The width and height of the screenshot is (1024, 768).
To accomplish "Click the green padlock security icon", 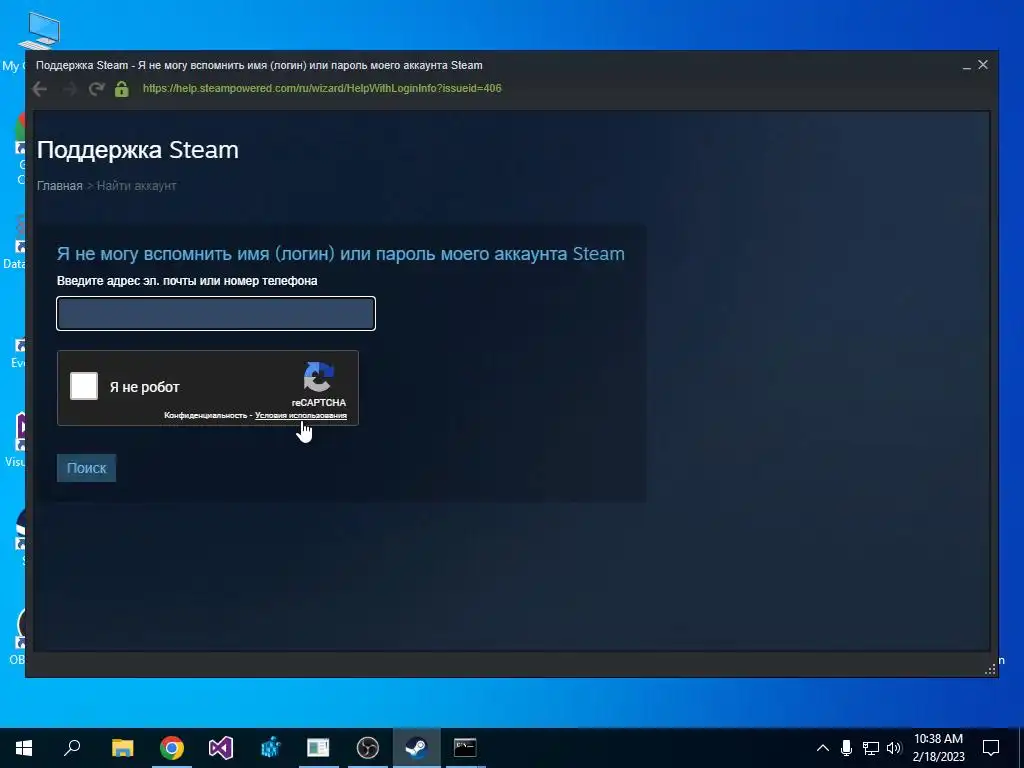I will pos(121,88).
